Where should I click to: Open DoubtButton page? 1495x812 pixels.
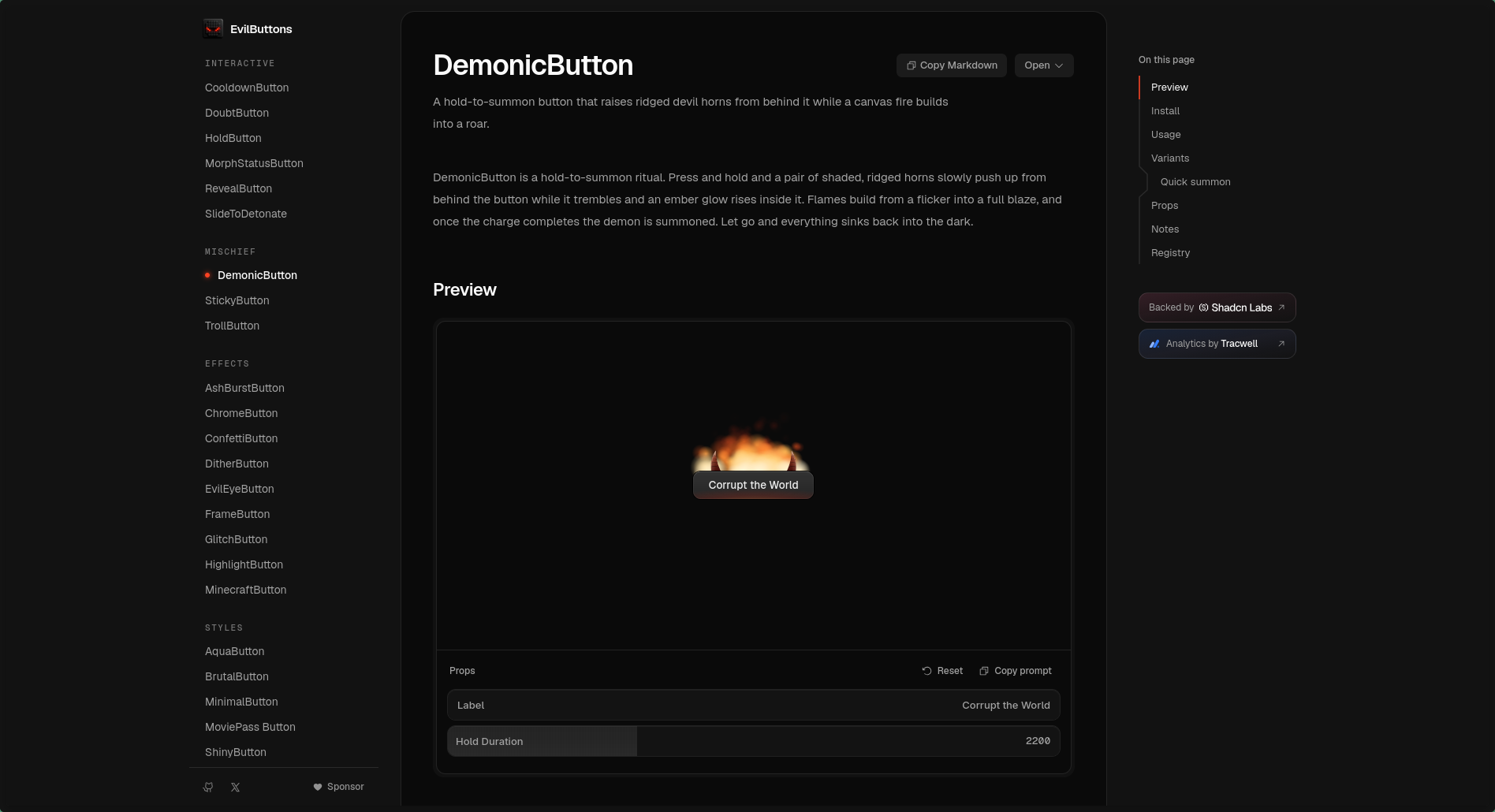(237, 113)
